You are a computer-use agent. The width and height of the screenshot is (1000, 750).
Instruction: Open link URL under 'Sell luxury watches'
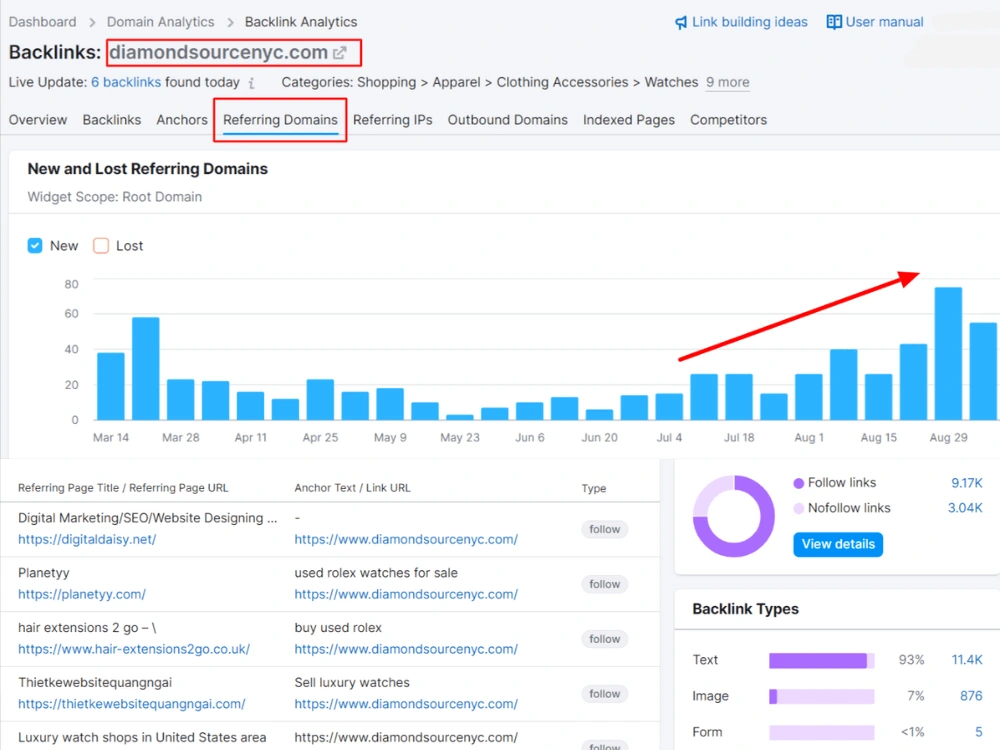tap(406, 704)
